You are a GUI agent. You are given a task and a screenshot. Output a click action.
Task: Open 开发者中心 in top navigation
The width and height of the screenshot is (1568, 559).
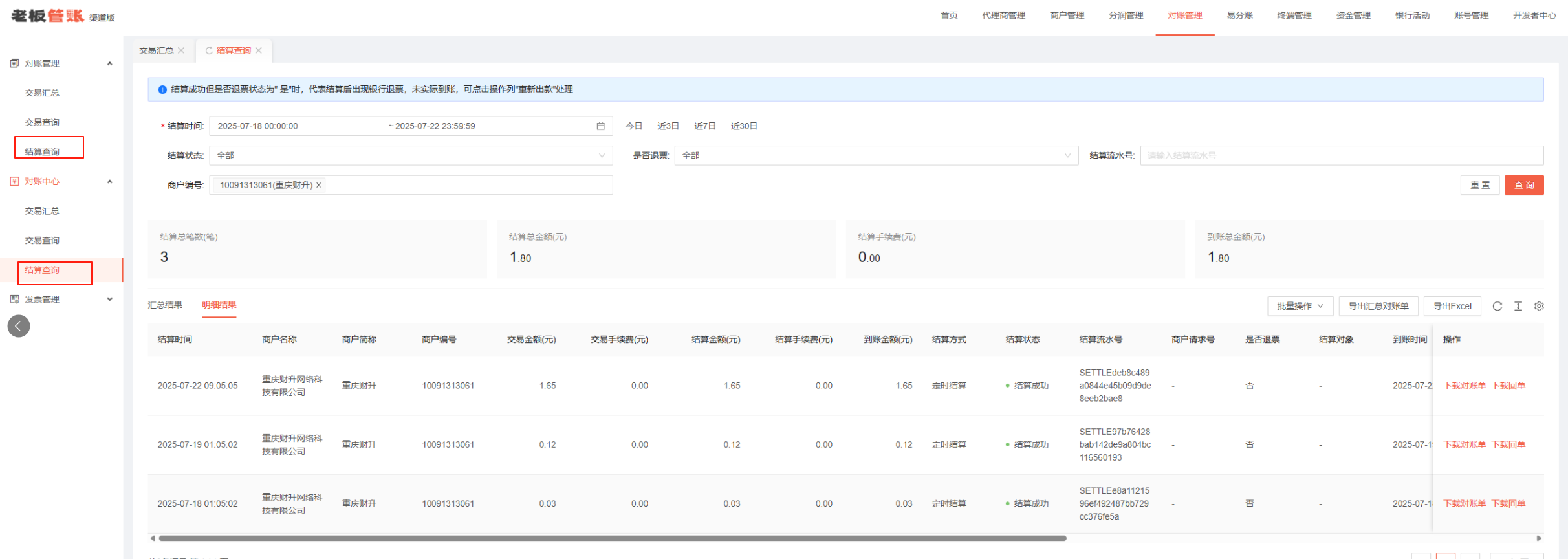coord(1534,16)
